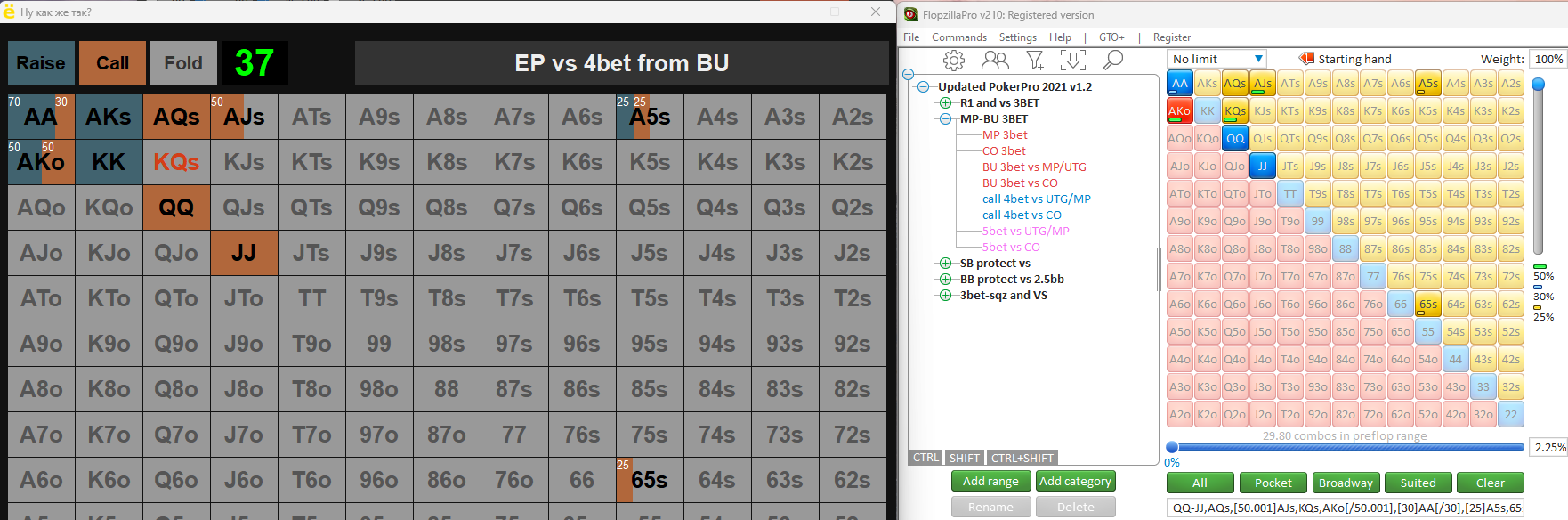Viewport: 1568px width, 520px height.
Task: Toggle 22 in the Flopzilla hand matrix
Action: [1511, 415]
